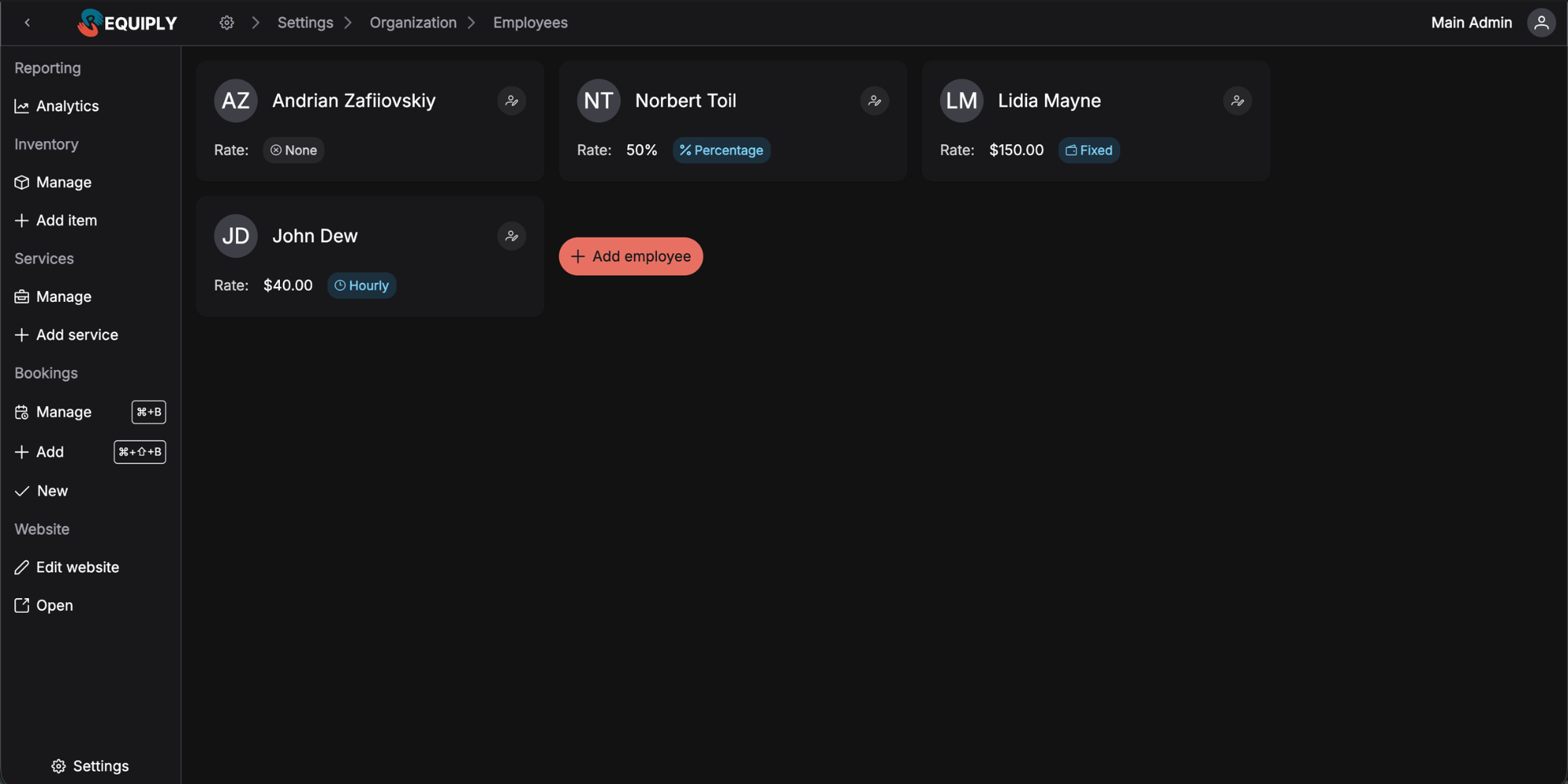Image resolution: width=1568 pixels, height=784 pixels.
Task: Open Edit website in the sidebar
Action: click(77, 567)
